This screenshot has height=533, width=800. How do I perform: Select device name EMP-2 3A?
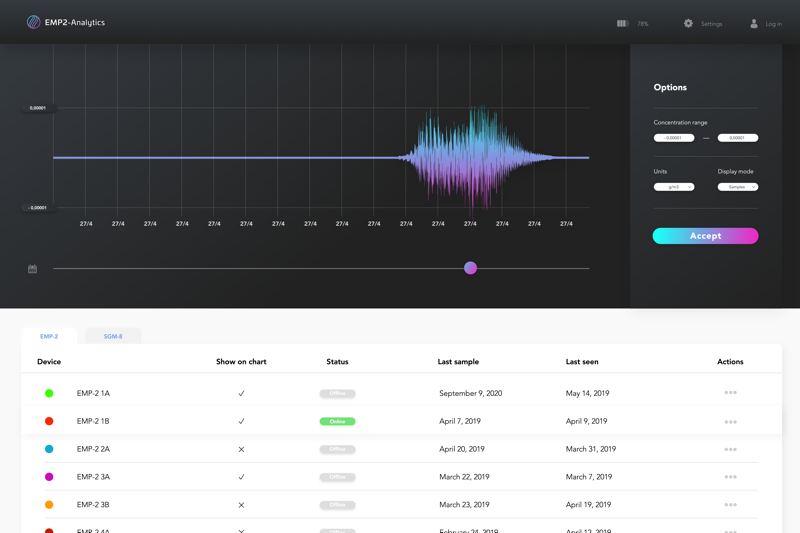(93, 477)
